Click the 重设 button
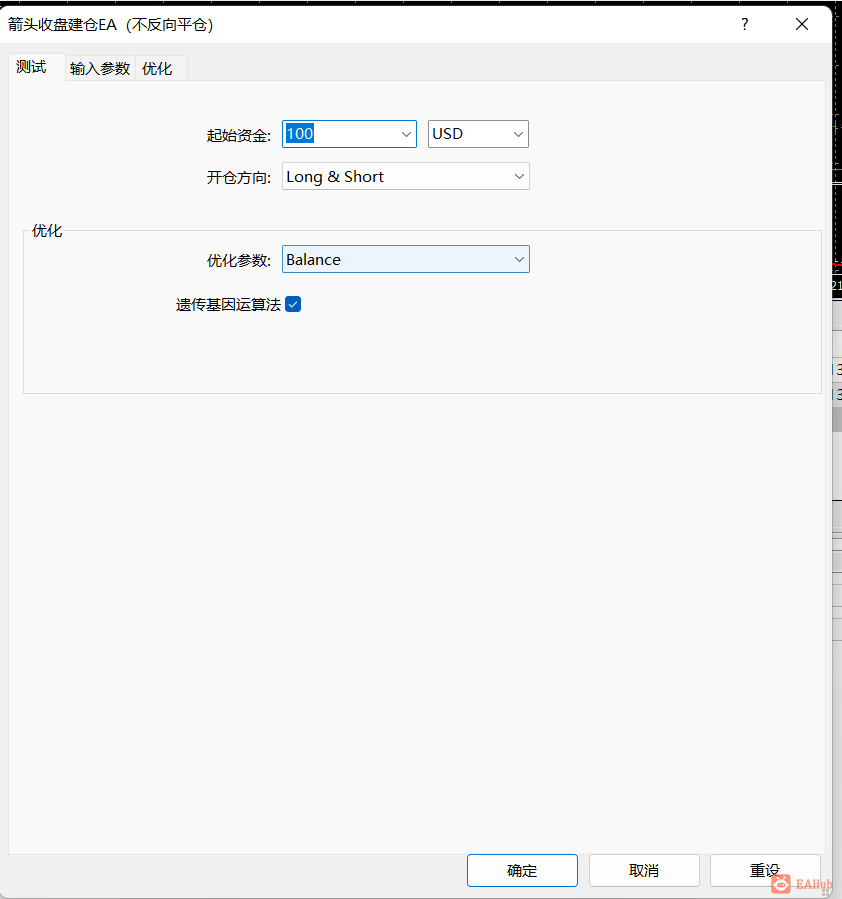The image size is (842, 899). click(x=765, y=870)
